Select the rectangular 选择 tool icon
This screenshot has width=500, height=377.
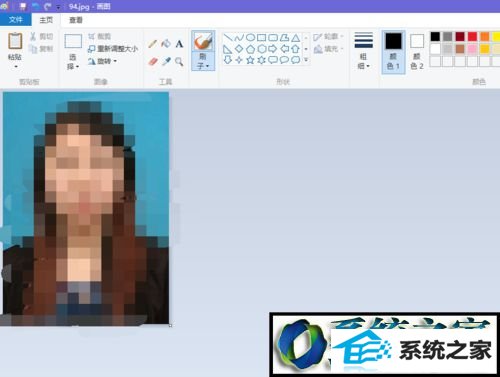73,41
